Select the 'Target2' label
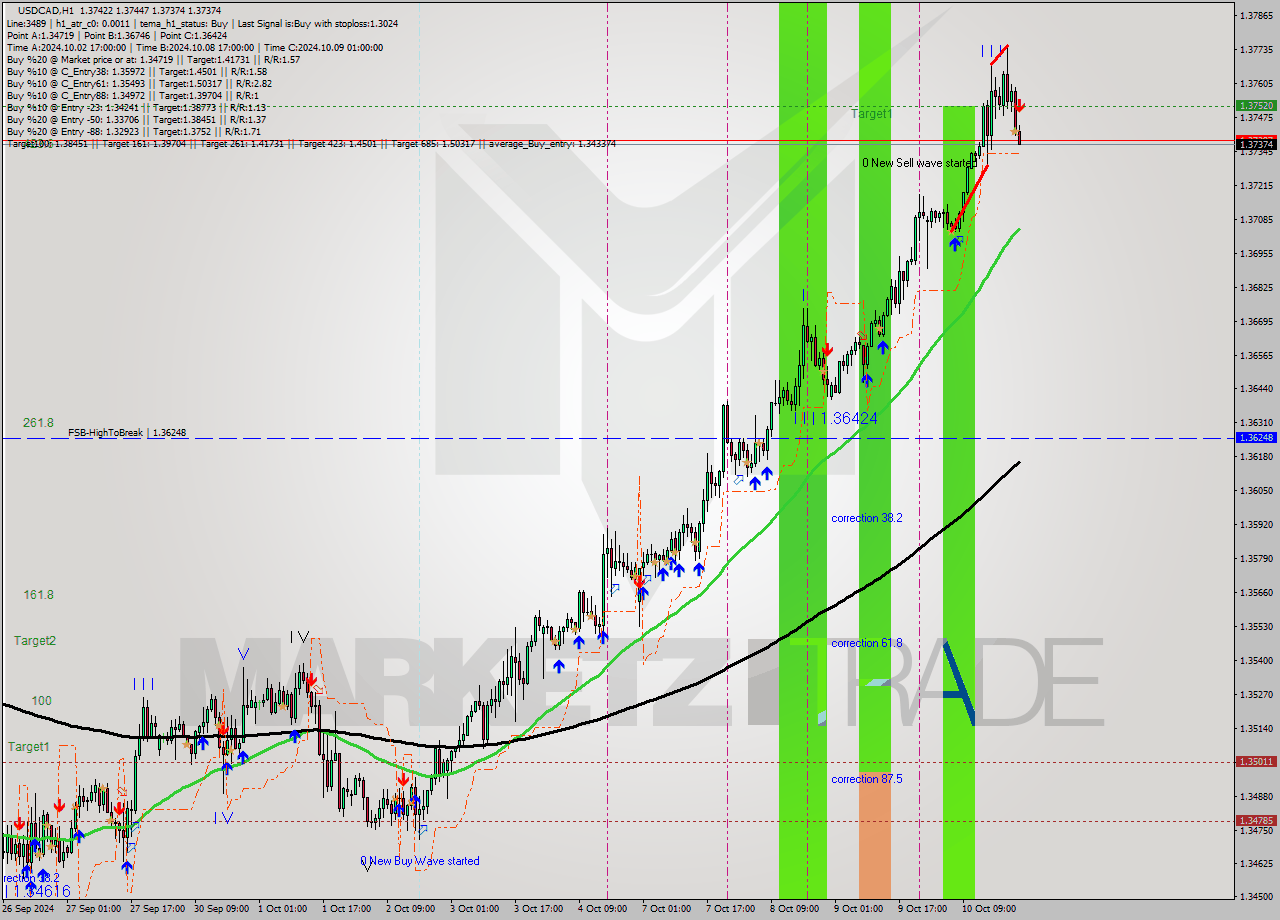Image resolution: width=1280 pixels, height=920 pixels. coord(35,640)
